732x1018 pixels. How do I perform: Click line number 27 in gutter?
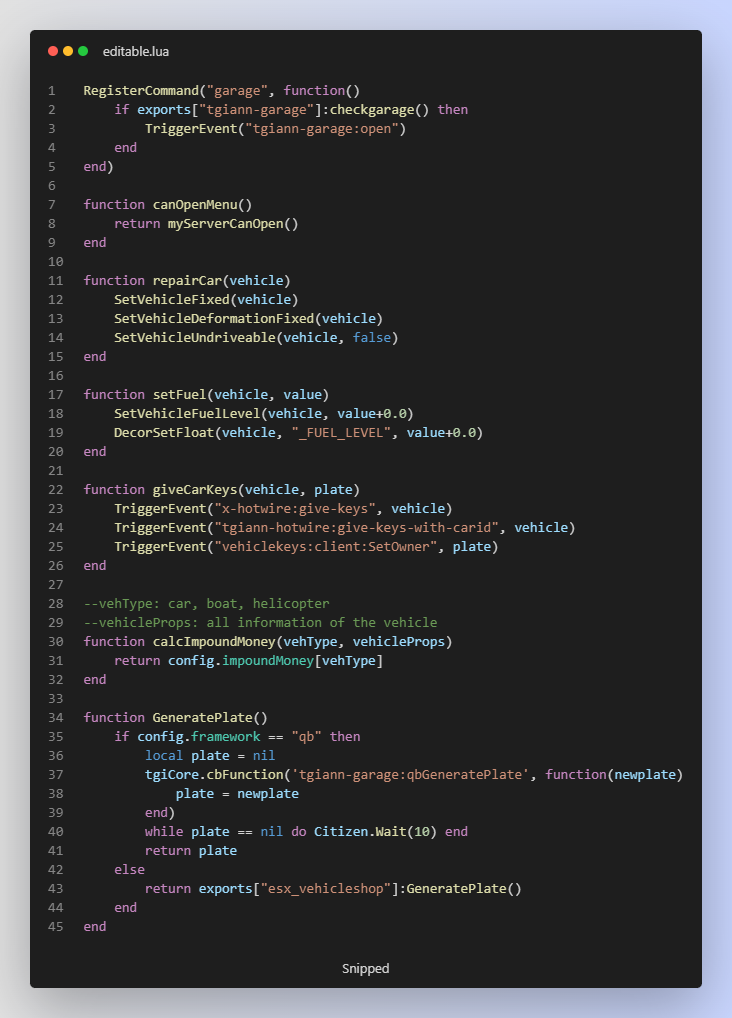point(56,584)
